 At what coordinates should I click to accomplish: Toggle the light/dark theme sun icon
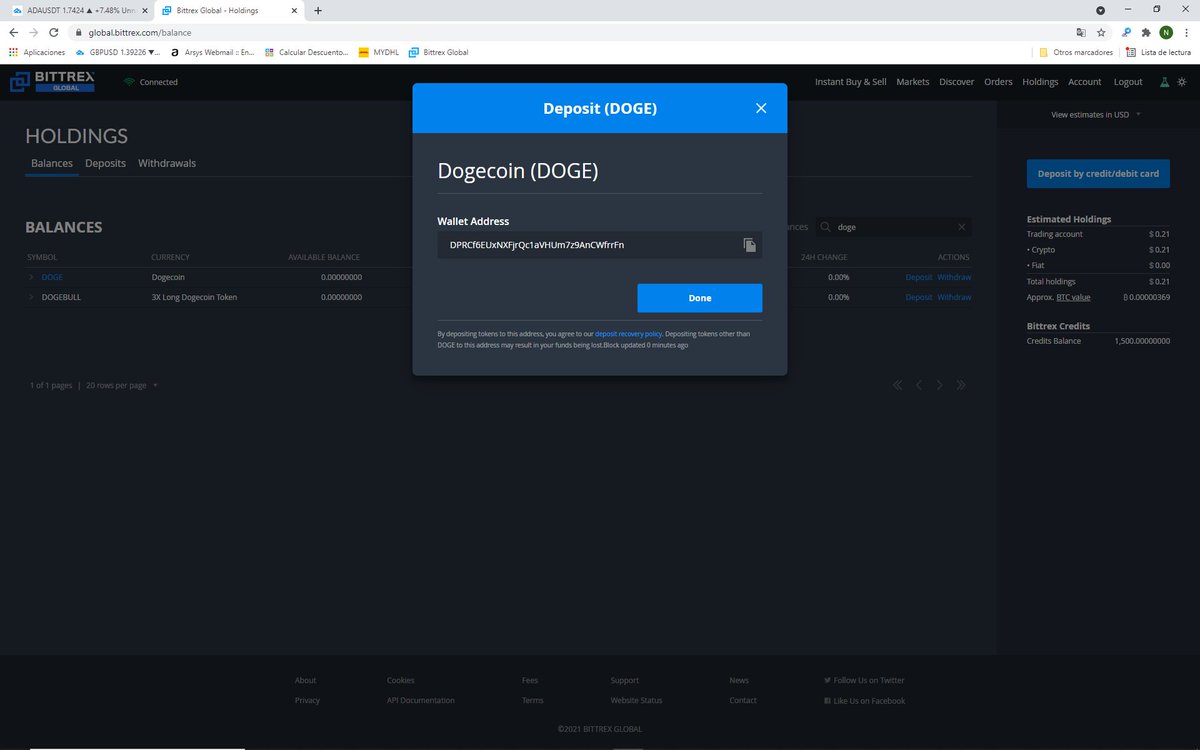pyautogui.click(x=1182, y=82)
